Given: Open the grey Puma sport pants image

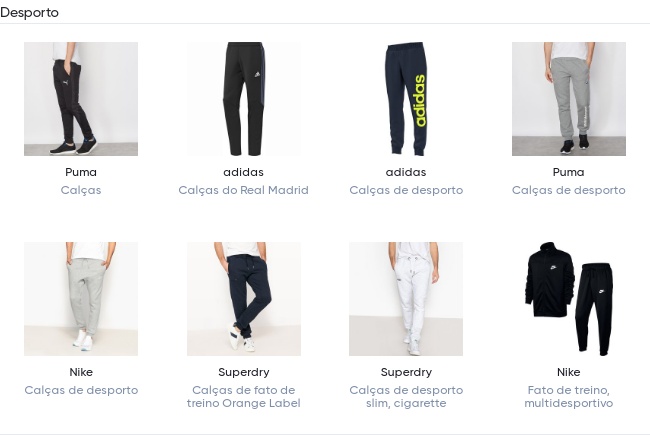Looking at the screenshot, I should [x=569, y=99].
